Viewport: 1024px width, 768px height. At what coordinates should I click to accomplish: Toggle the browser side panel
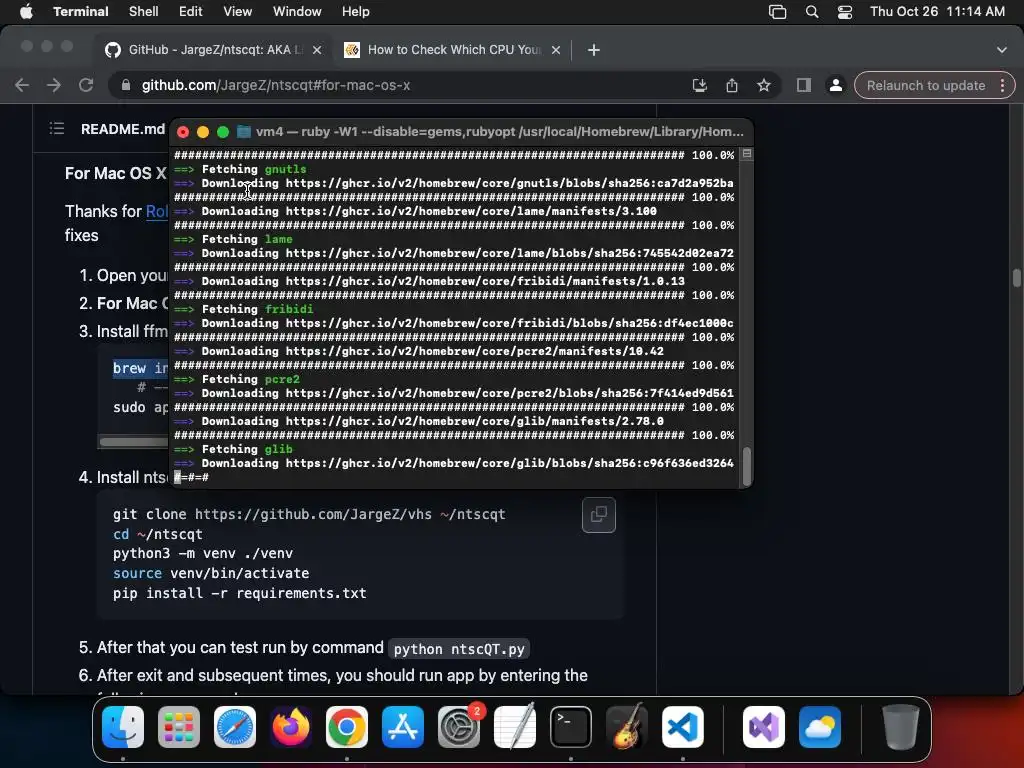[804, 86]
